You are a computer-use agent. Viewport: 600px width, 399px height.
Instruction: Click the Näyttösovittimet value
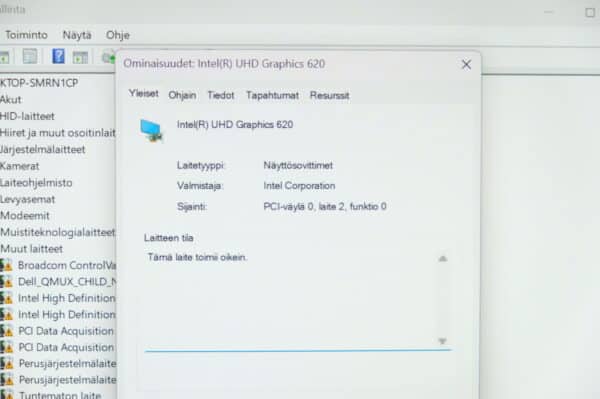pyautogui.click(x=298, y=165)
